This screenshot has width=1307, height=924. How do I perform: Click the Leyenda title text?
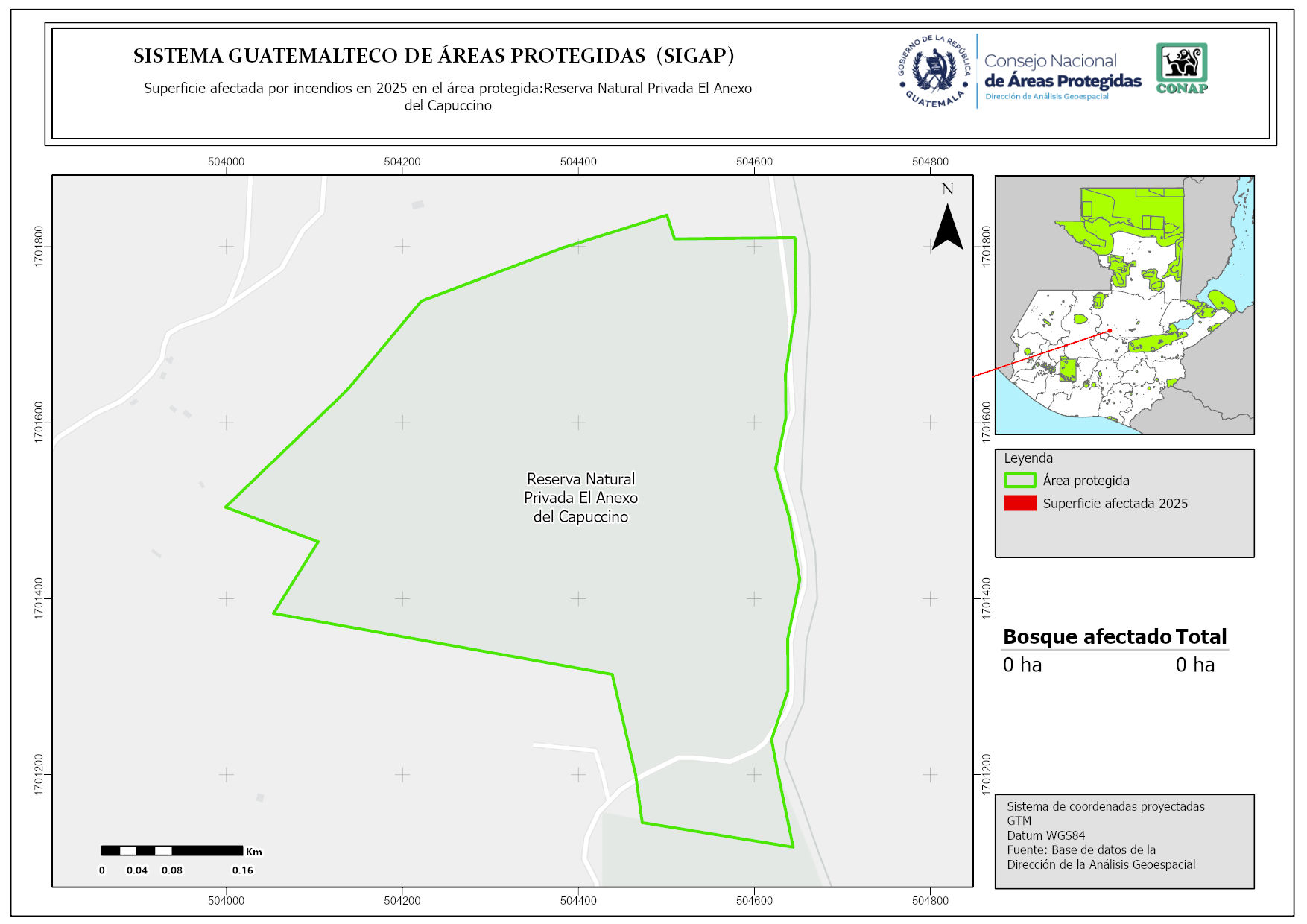tap(1028, 458)
